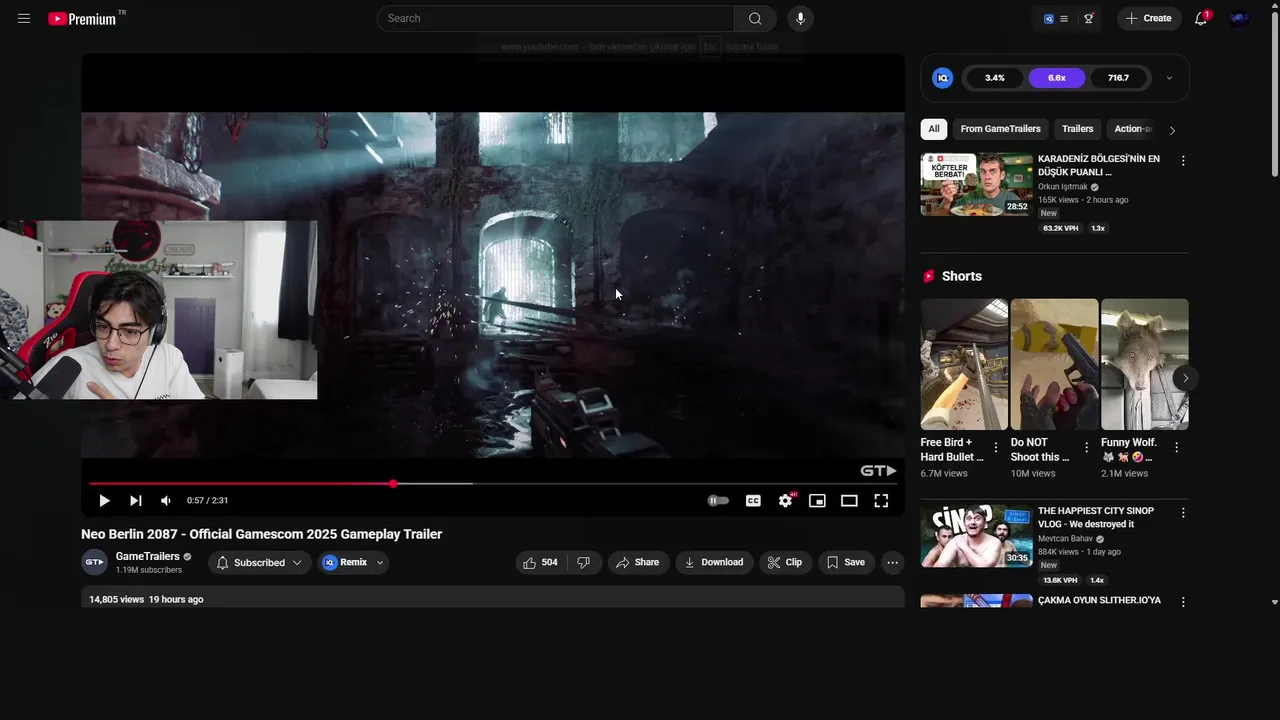Image resolution: width=1280 pixels, height=720 pixels.
Task: Enter full screen mode
Action: [881, 500]
